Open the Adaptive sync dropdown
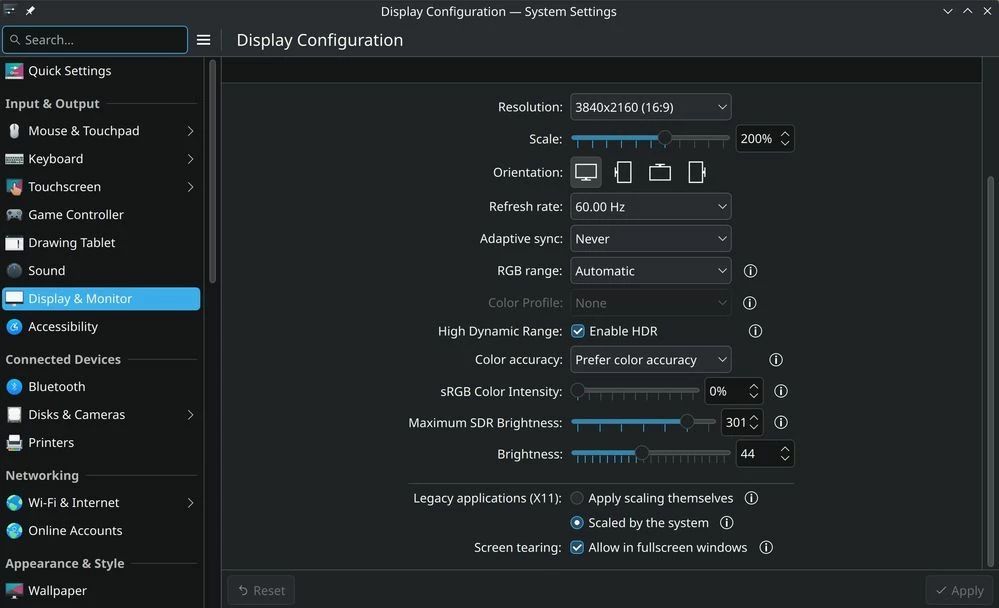 650,238
